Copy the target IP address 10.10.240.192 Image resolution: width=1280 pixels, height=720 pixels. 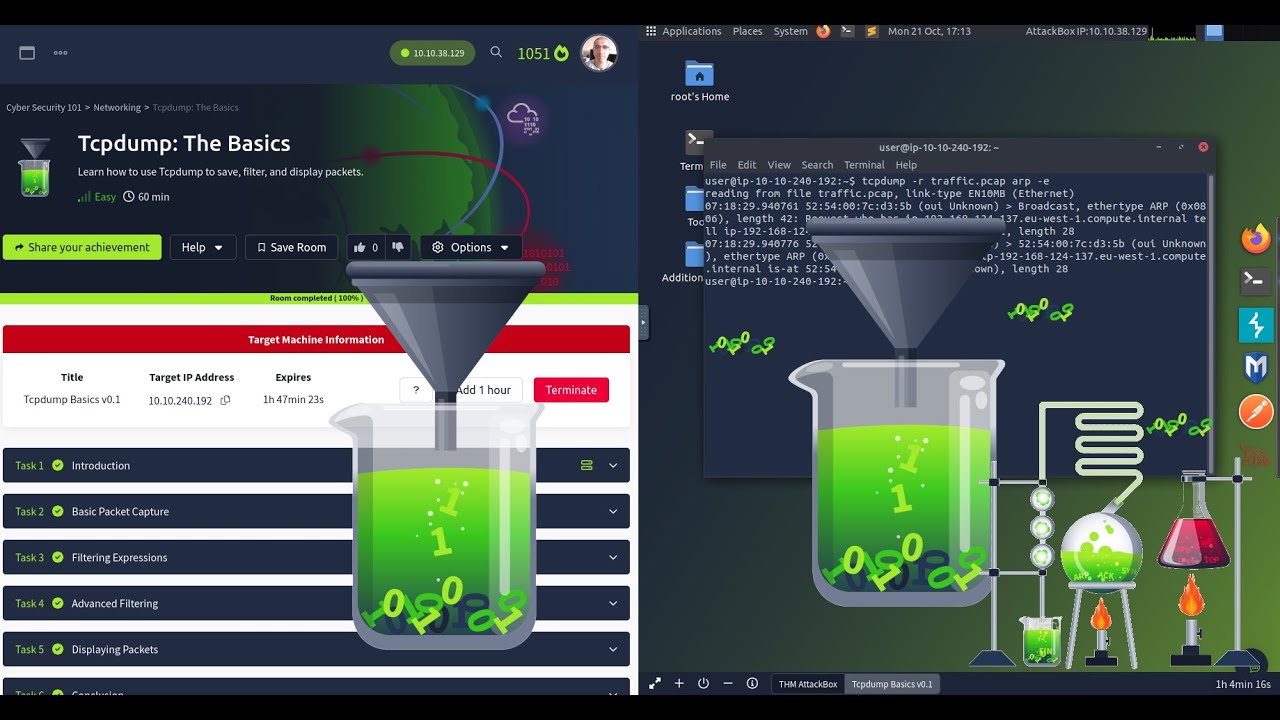coord(225,400)
